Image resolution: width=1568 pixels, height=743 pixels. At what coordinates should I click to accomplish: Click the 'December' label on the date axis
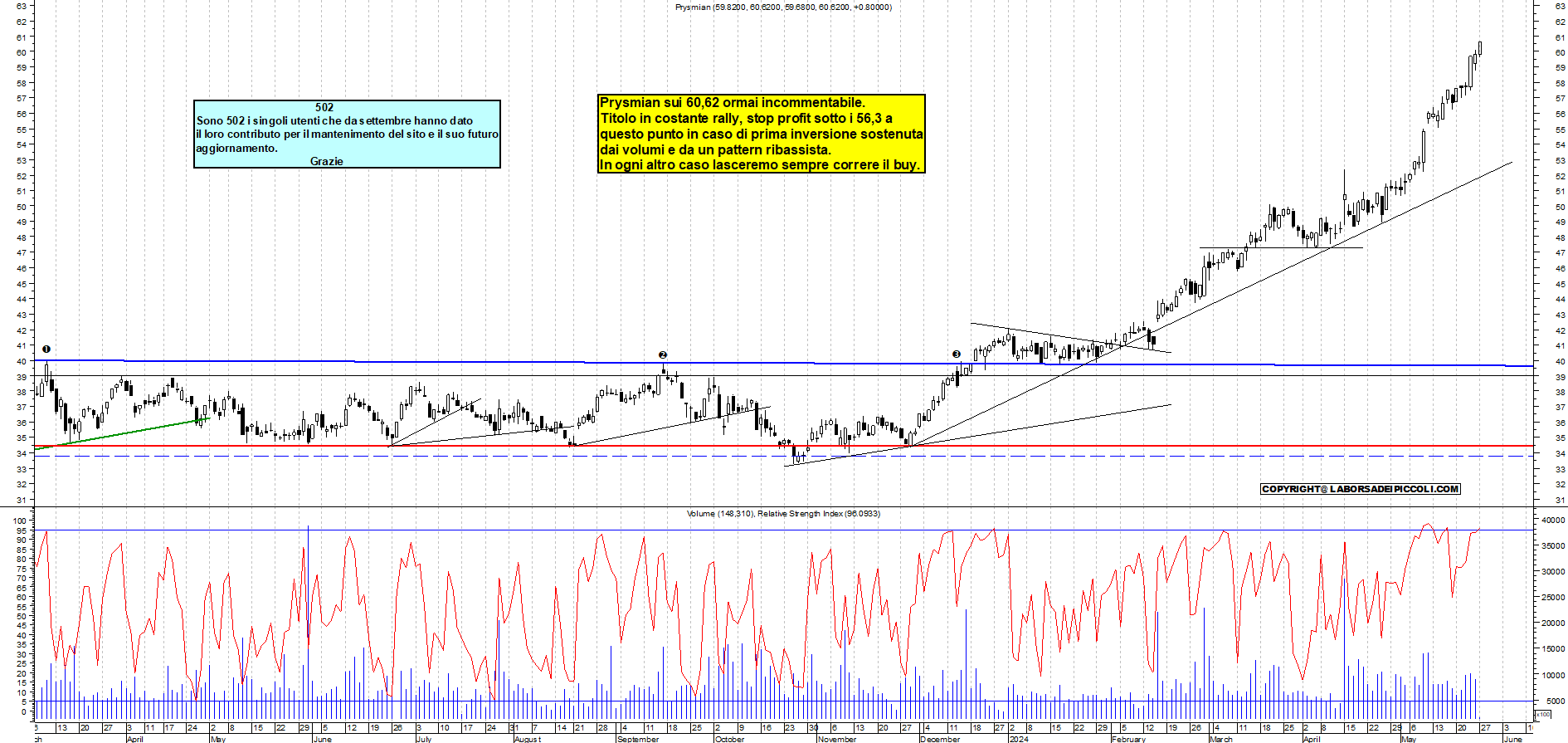(940, 739)
